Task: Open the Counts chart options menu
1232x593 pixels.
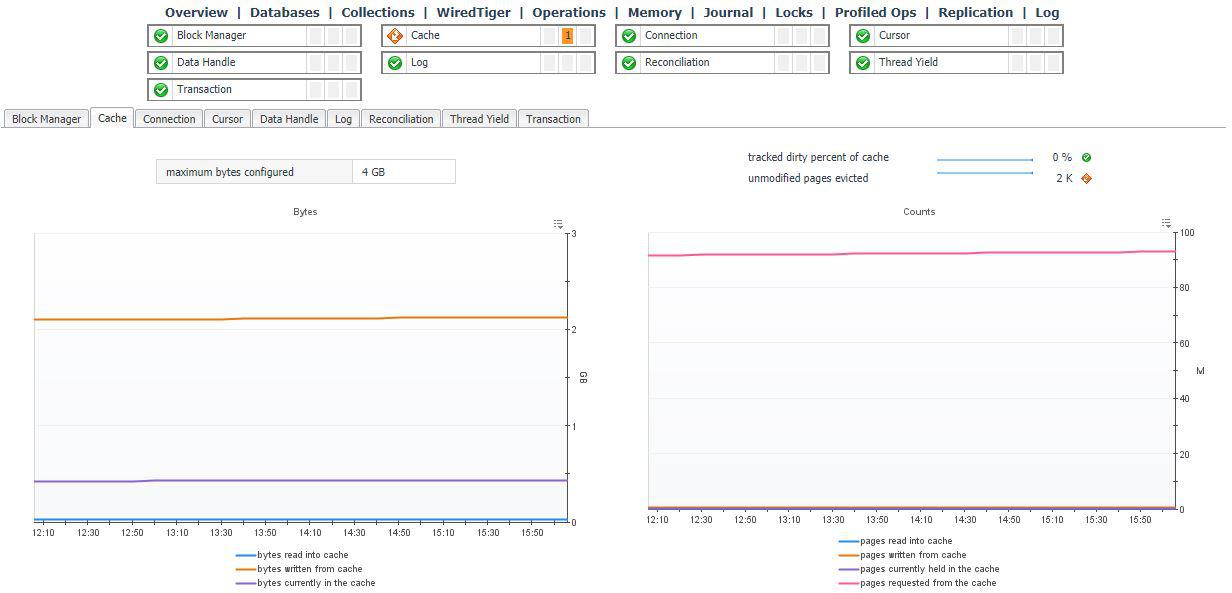Action: (1166, 223)
